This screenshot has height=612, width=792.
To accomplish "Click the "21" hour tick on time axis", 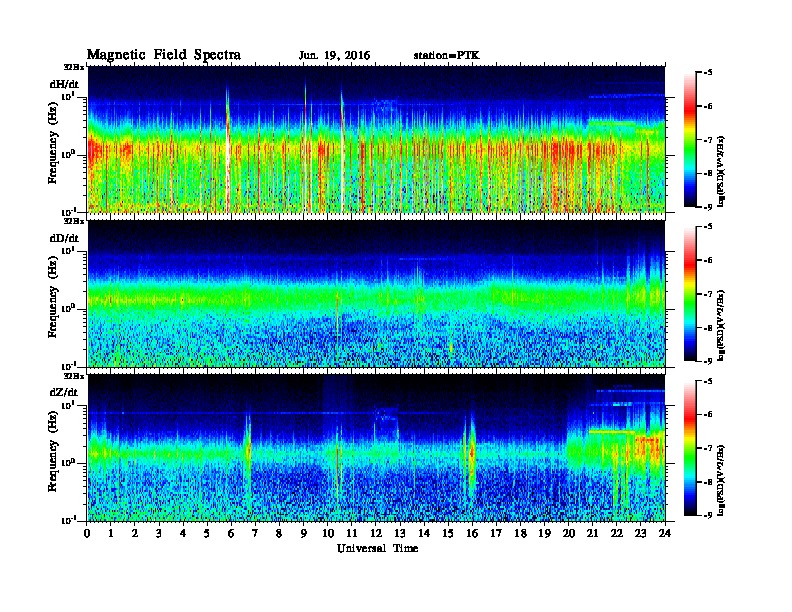I will coord(592,533).
